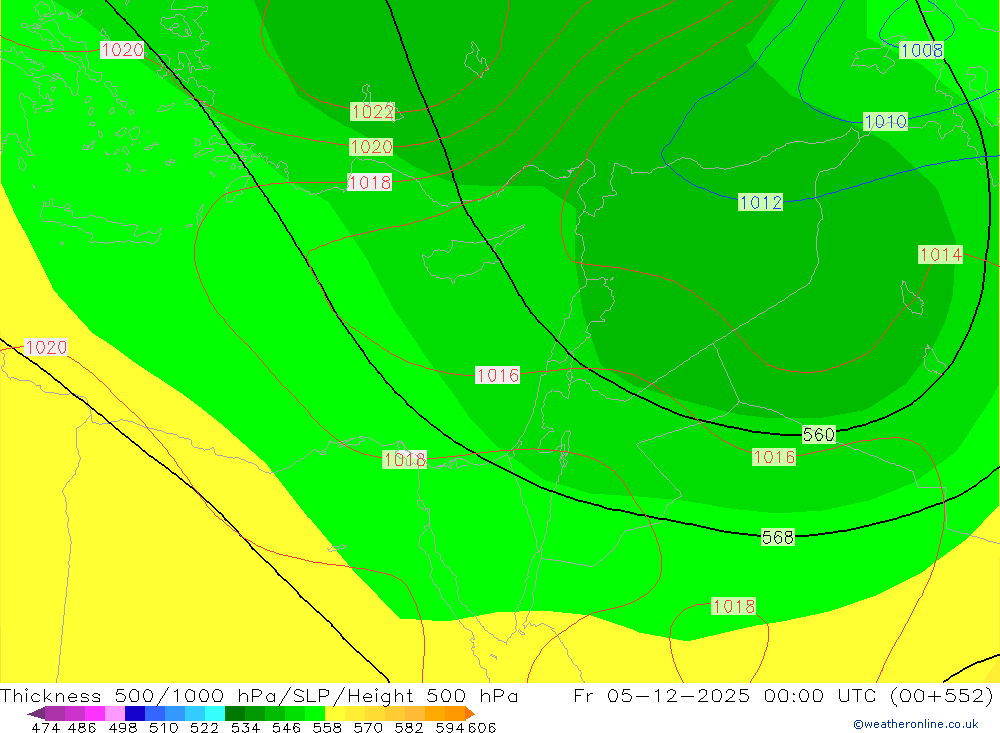
Task: Click the date text 'Fr 05-12-2025 00:00 UTC (00+552)'
Action: pos(783,695)
